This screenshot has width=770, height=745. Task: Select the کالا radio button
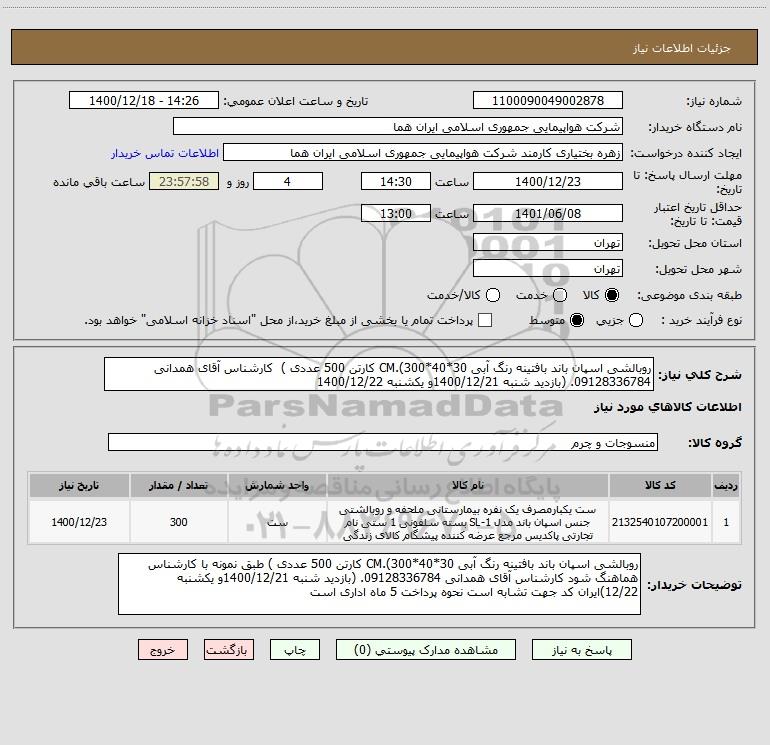612,295
